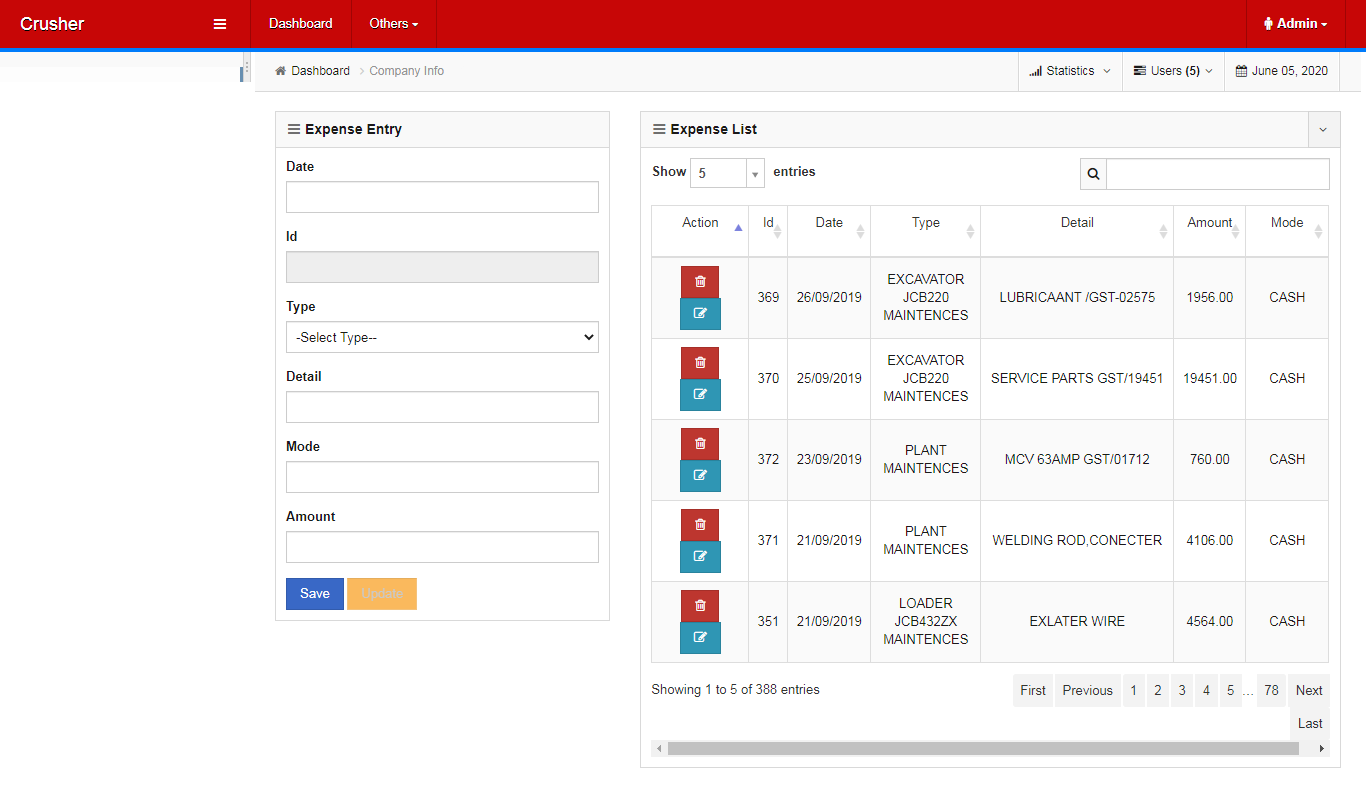1366x793 pixels.
Task: Collapse the Expense List panel chevron
Action: point(1324,129)
